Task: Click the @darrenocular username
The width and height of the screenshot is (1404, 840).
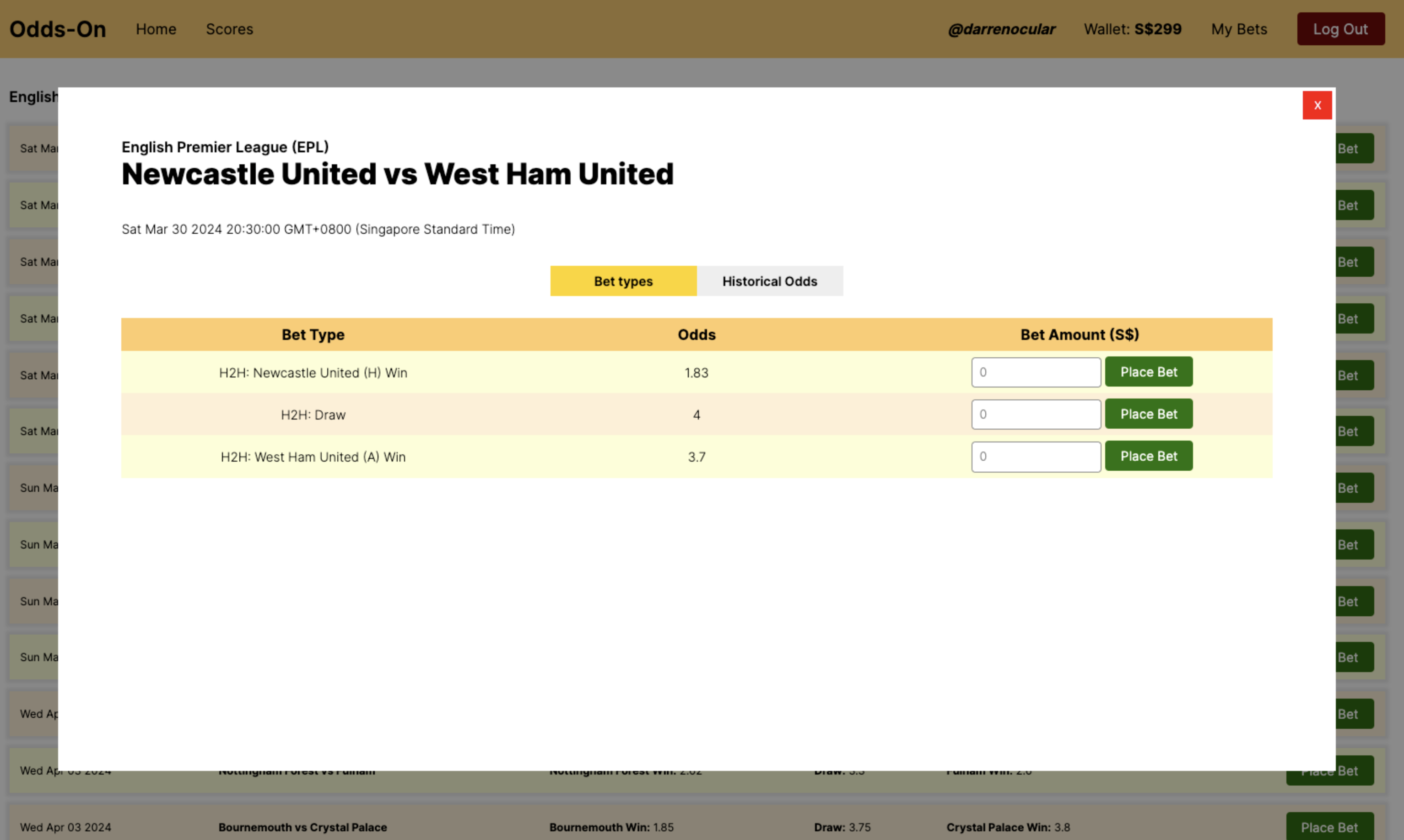Action: point(1001,29)
